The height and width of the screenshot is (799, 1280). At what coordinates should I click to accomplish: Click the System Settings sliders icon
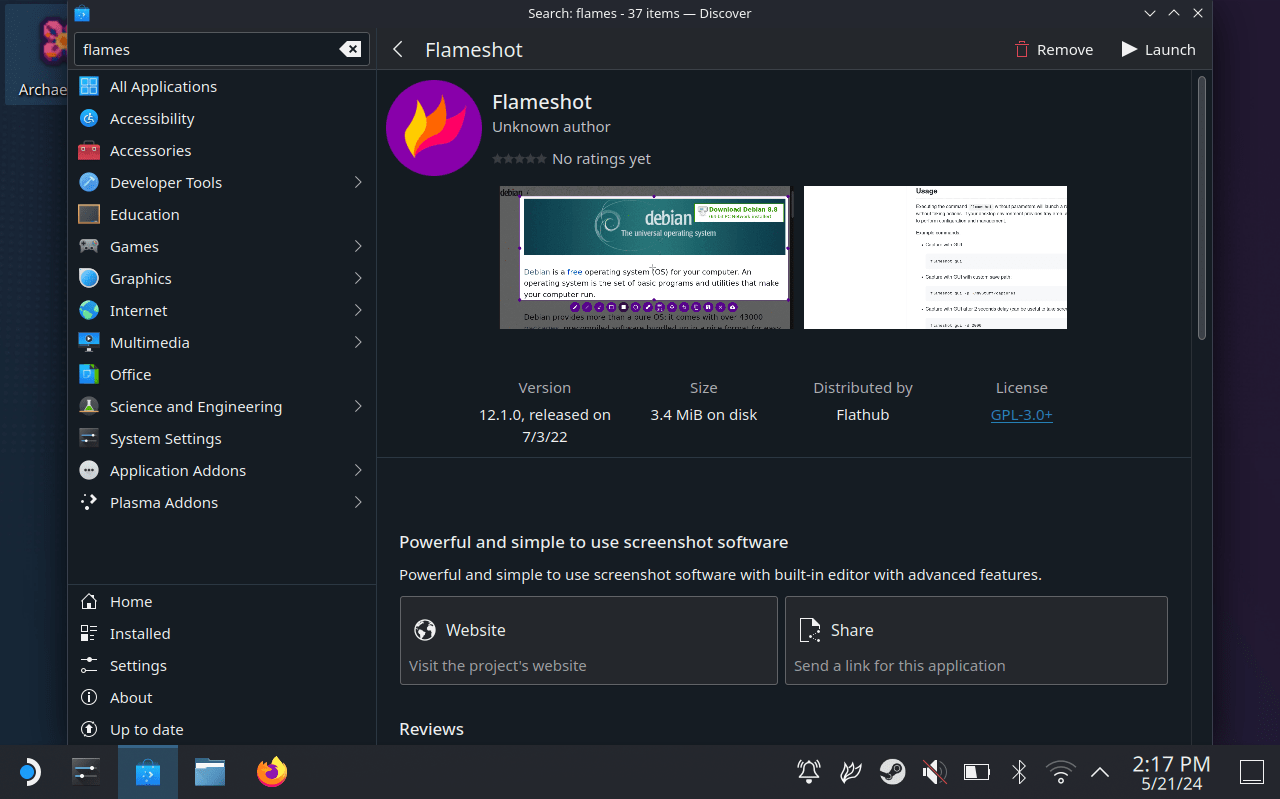pos(89,438)
